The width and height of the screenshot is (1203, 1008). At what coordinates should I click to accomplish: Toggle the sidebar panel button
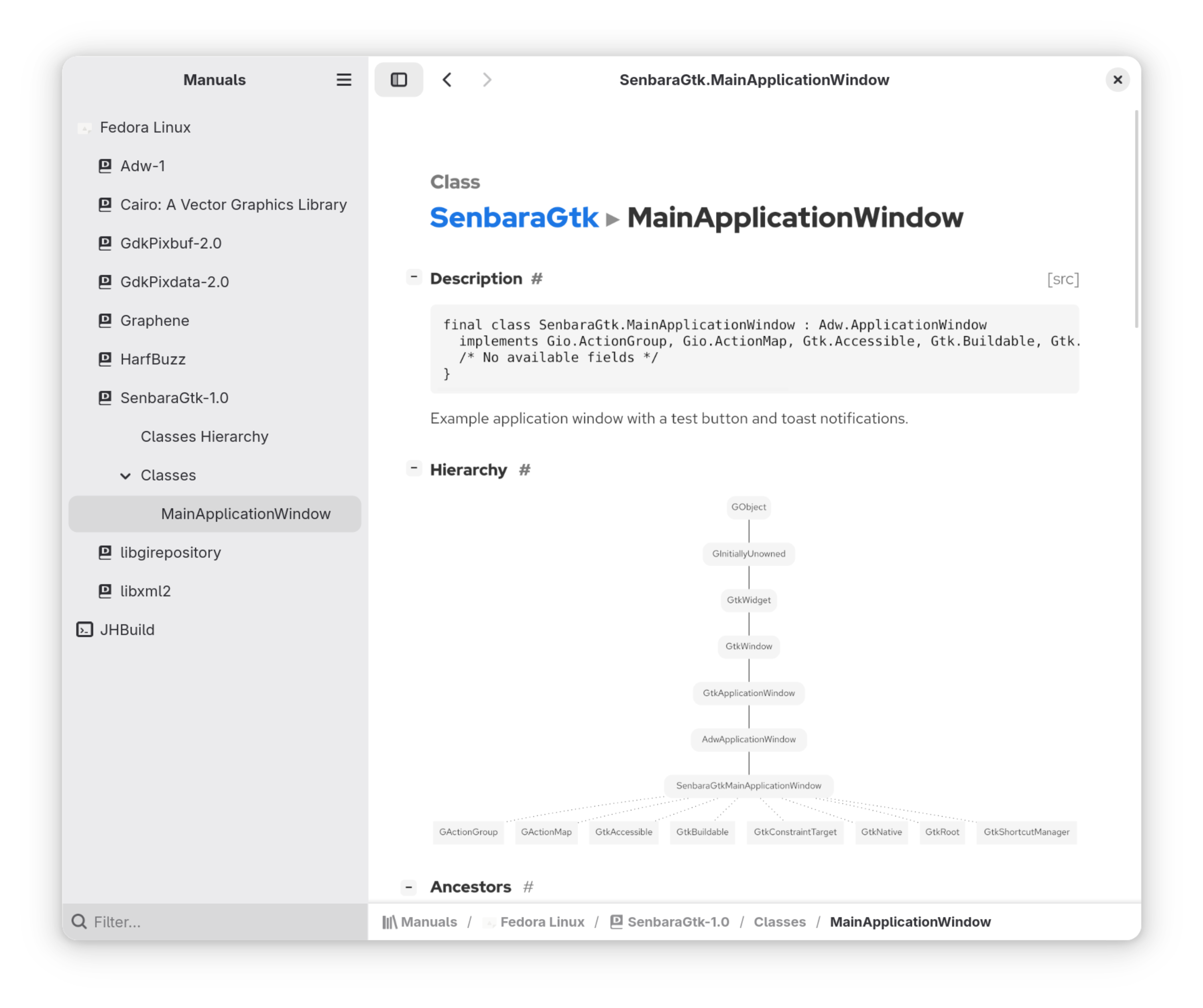click(x=399, y=80)
